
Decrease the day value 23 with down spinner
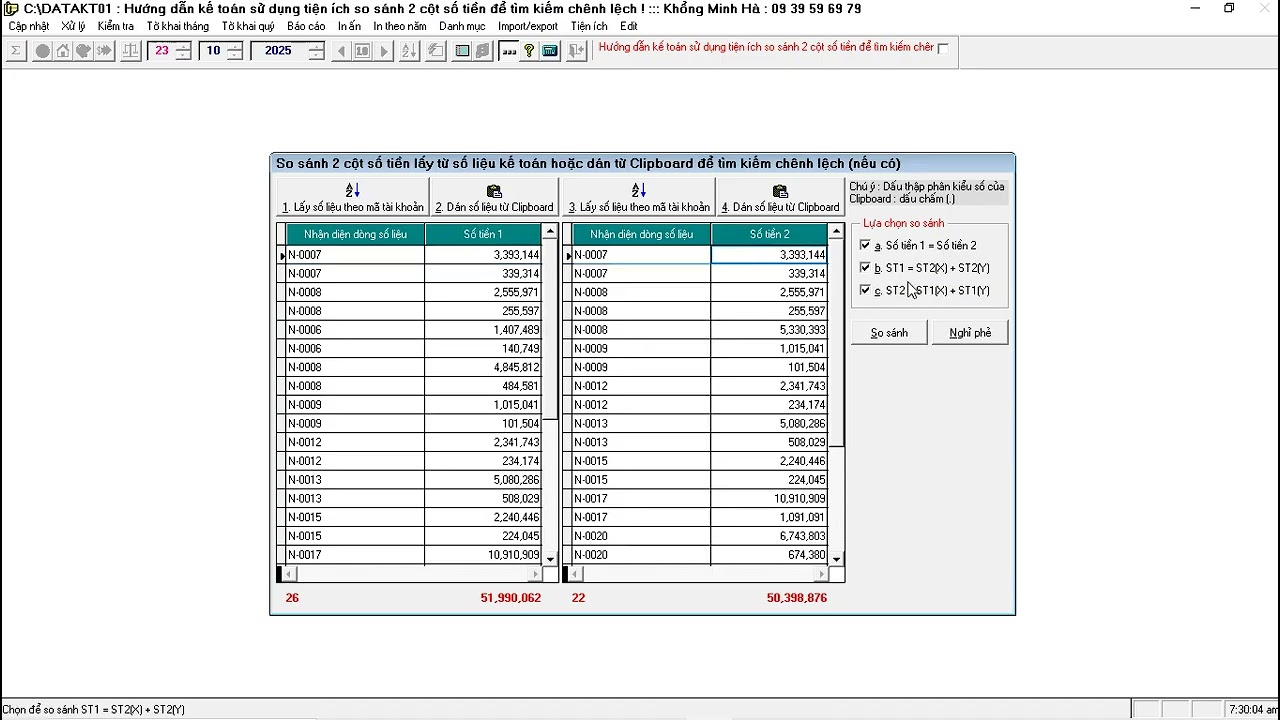(x=183, y=56)
